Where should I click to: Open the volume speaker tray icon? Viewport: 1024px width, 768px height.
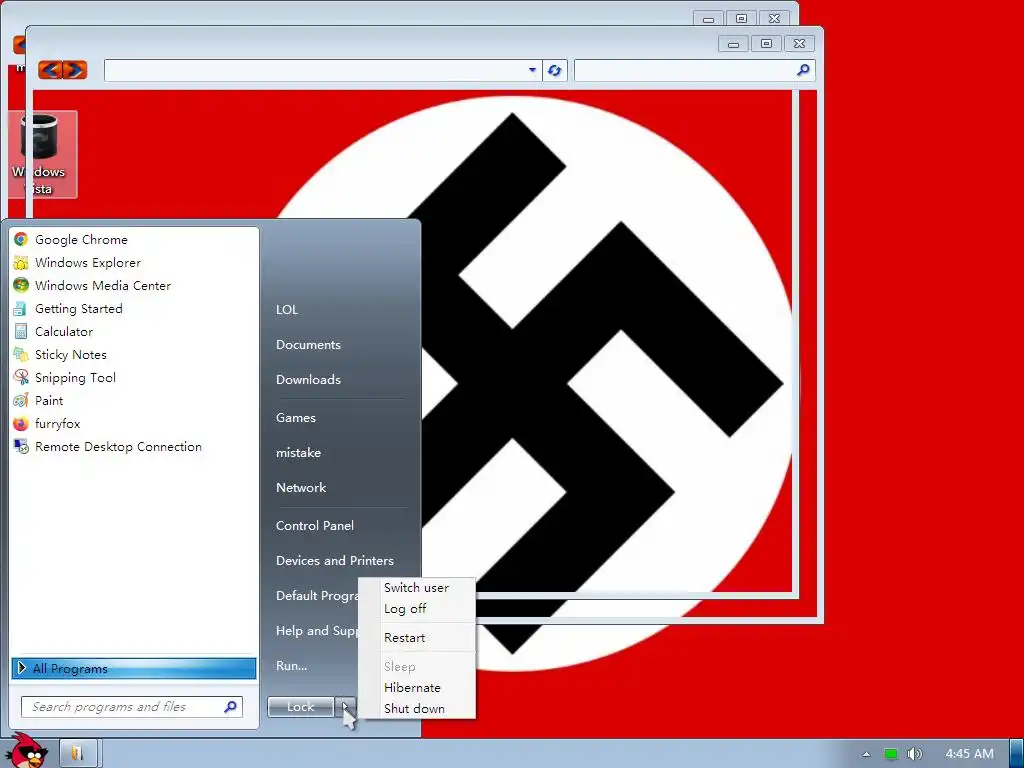tap(914, 754)
